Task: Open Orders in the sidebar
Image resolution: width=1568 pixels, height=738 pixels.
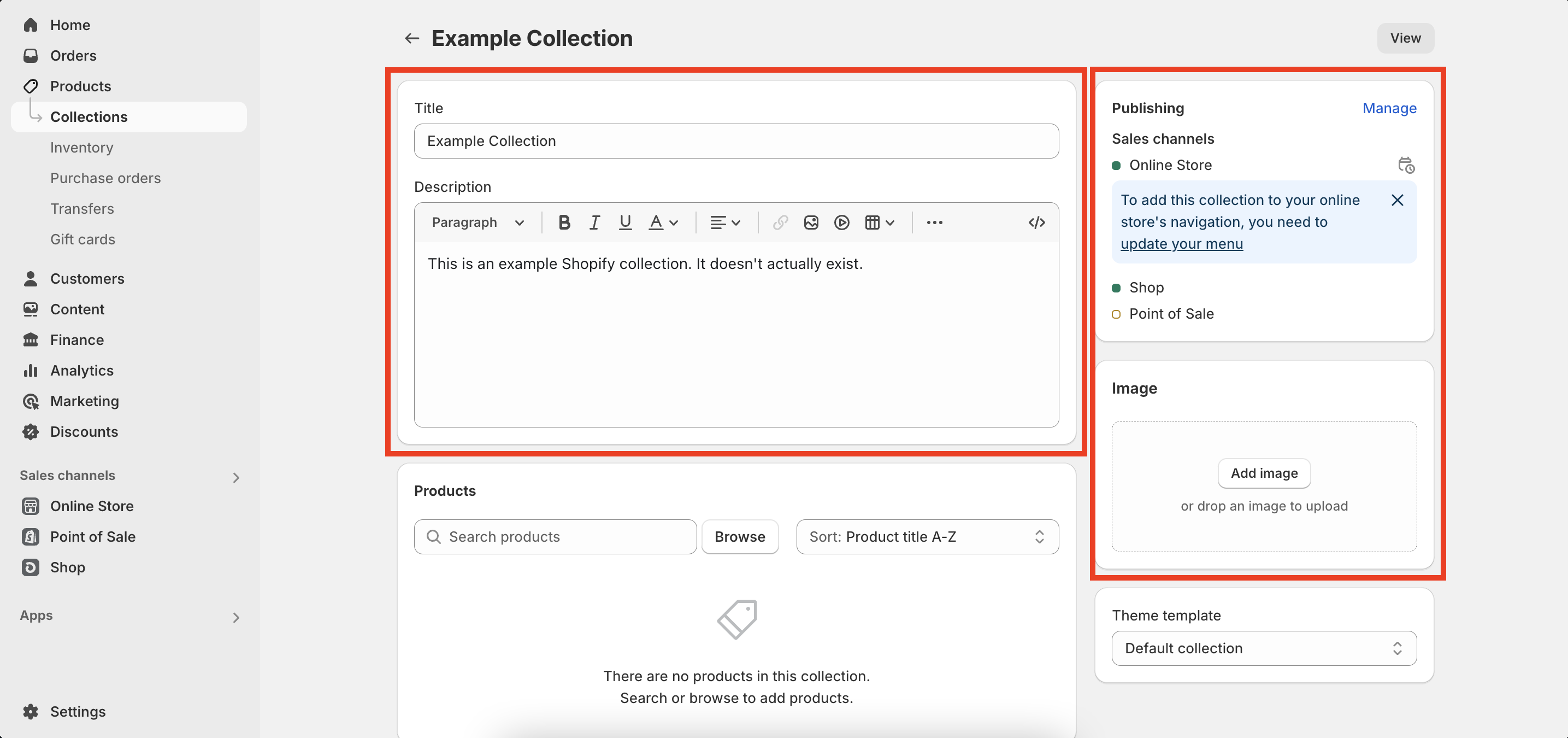Action: coord(73,55)
